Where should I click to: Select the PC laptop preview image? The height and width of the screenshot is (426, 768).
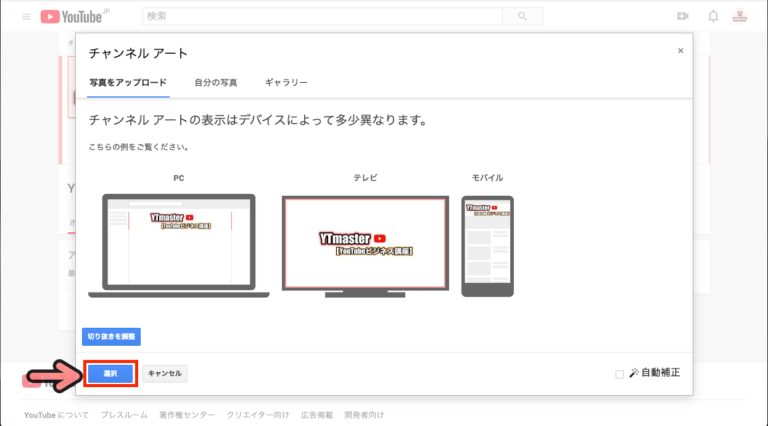click(x=178, y=245)
